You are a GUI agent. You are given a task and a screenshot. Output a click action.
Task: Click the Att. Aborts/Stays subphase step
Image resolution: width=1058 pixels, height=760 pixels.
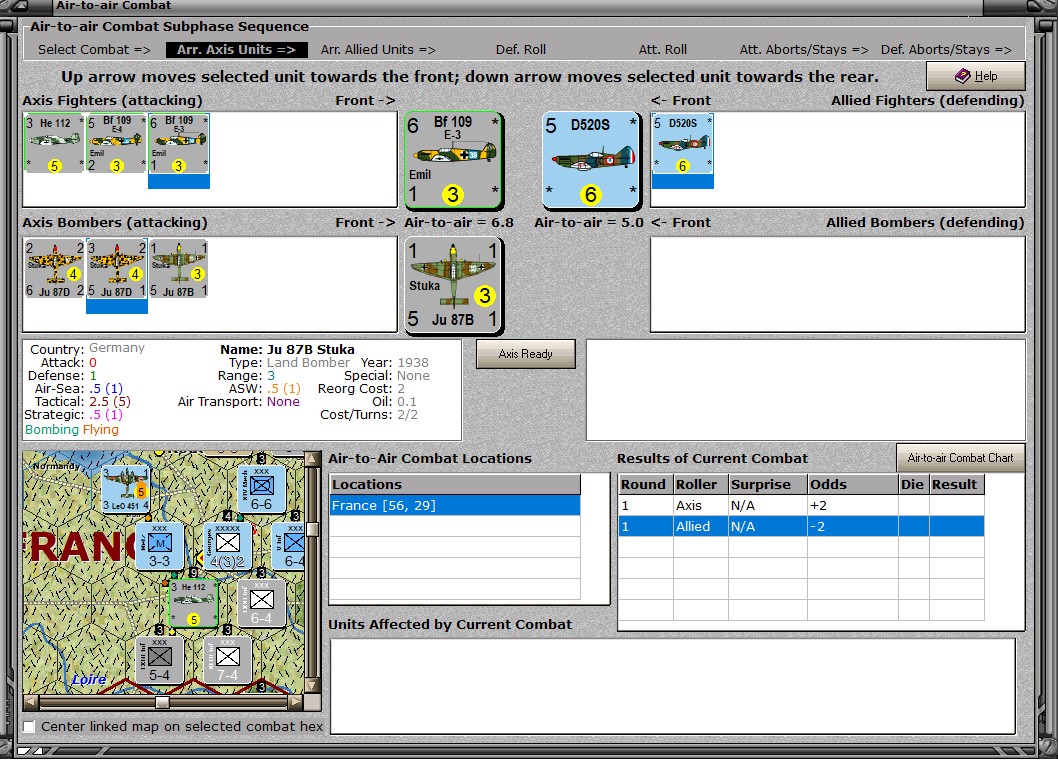click(x=804, y=50)
